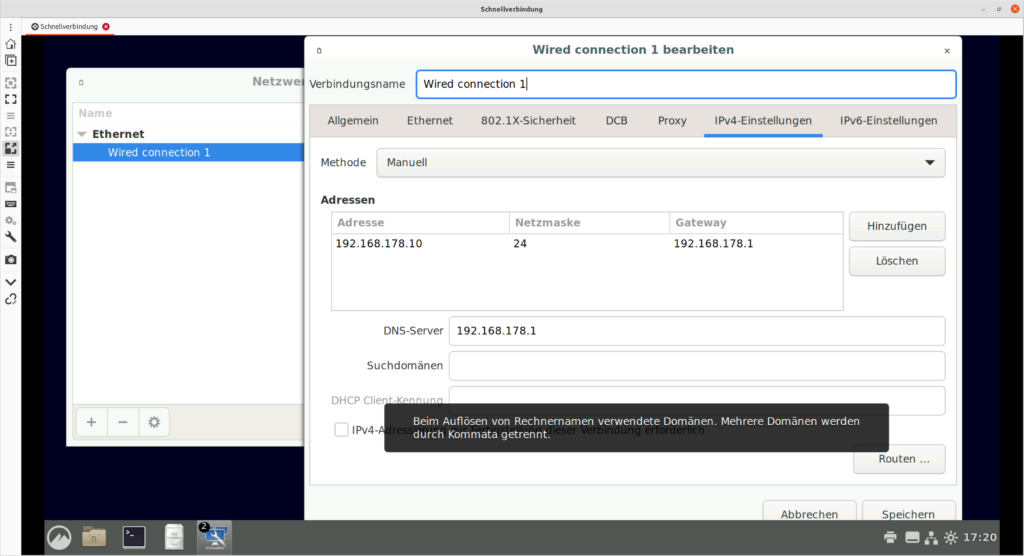Click the Löschen button
This screenshot has width=1024, height=556.
point(897,261)
